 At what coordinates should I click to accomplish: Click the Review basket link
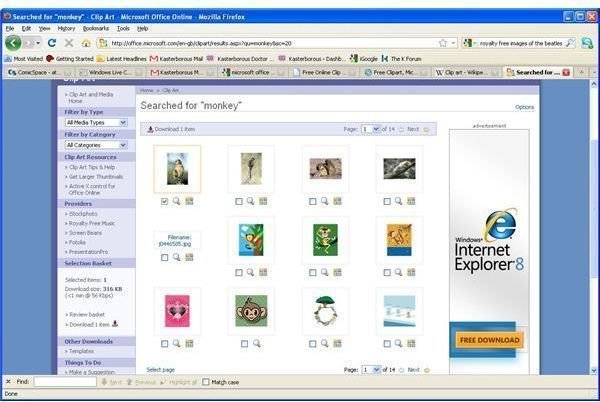pos(87,314)
